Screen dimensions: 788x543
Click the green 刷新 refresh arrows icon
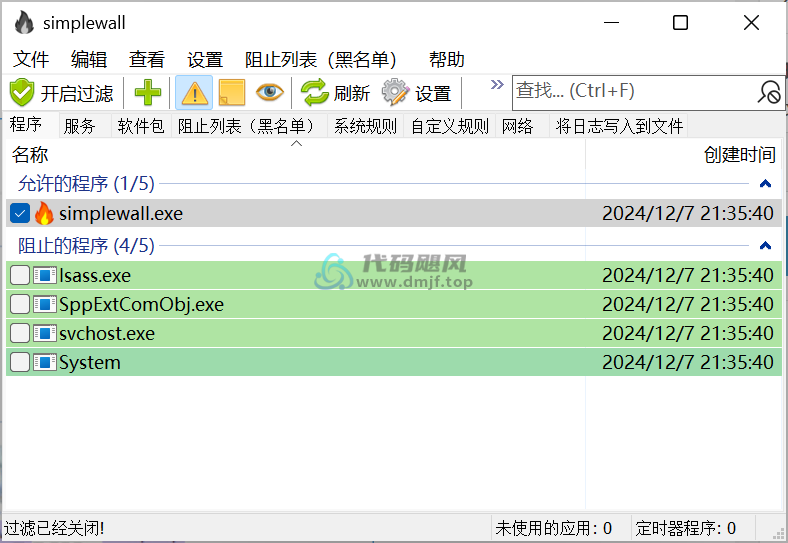[315, 93]
